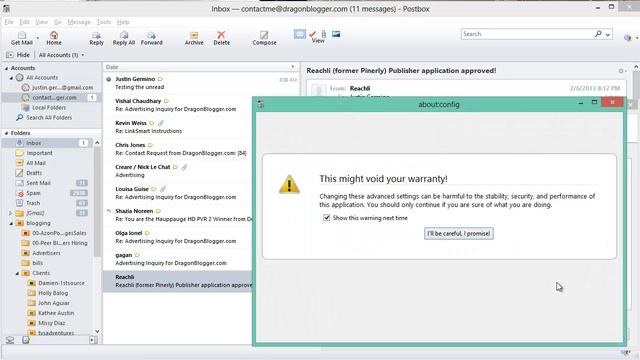
Task: Open the Trash folder
Action: click(33, 203)
